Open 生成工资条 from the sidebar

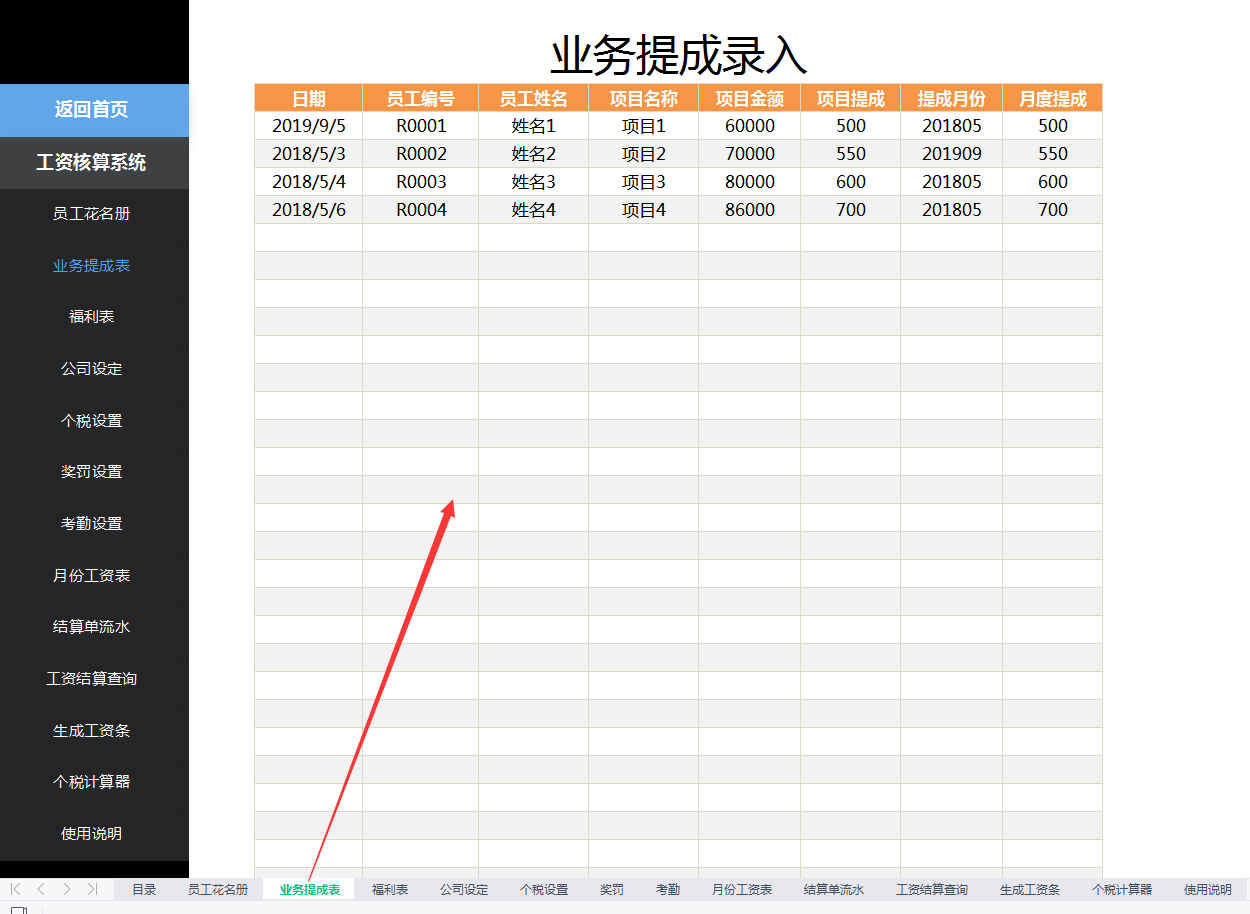coord(94,730)
